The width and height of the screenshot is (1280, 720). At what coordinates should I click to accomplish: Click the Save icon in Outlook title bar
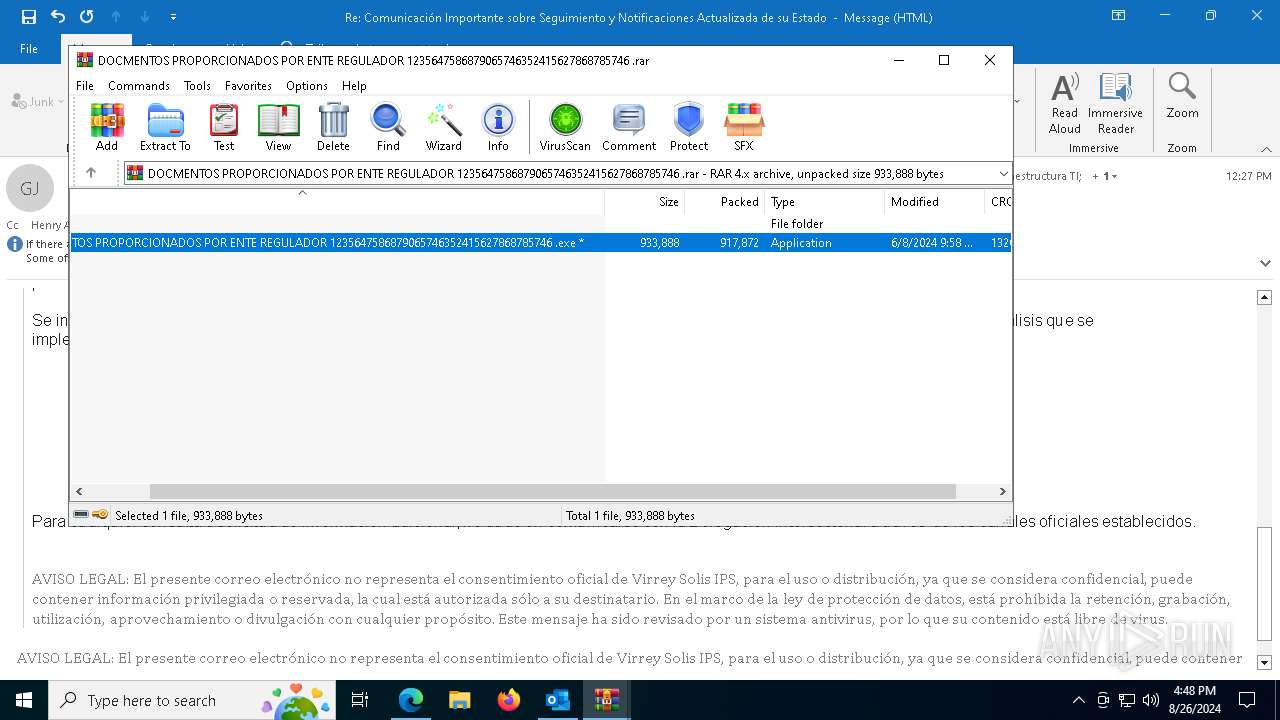(29, 17)
